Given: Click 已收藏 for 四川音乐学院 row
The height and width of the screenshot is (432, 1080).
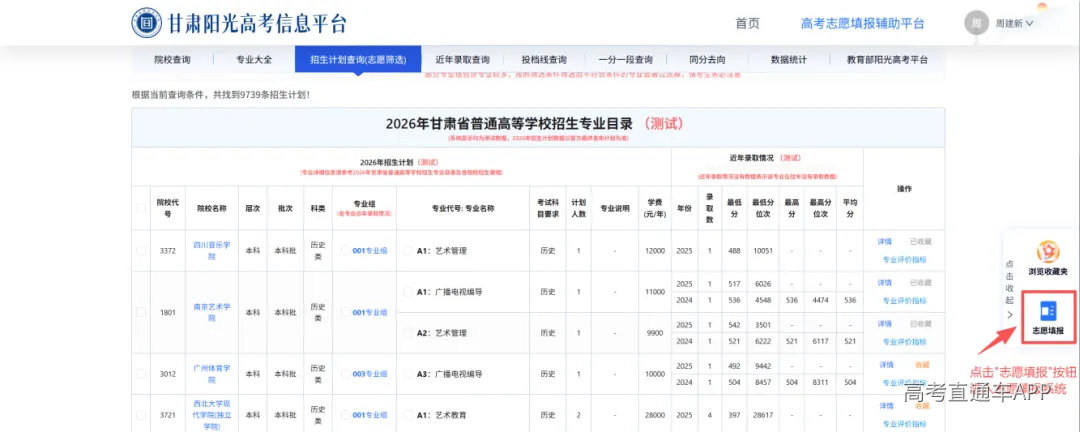Looking at the screenshot, I should click(x=920, y=242).
